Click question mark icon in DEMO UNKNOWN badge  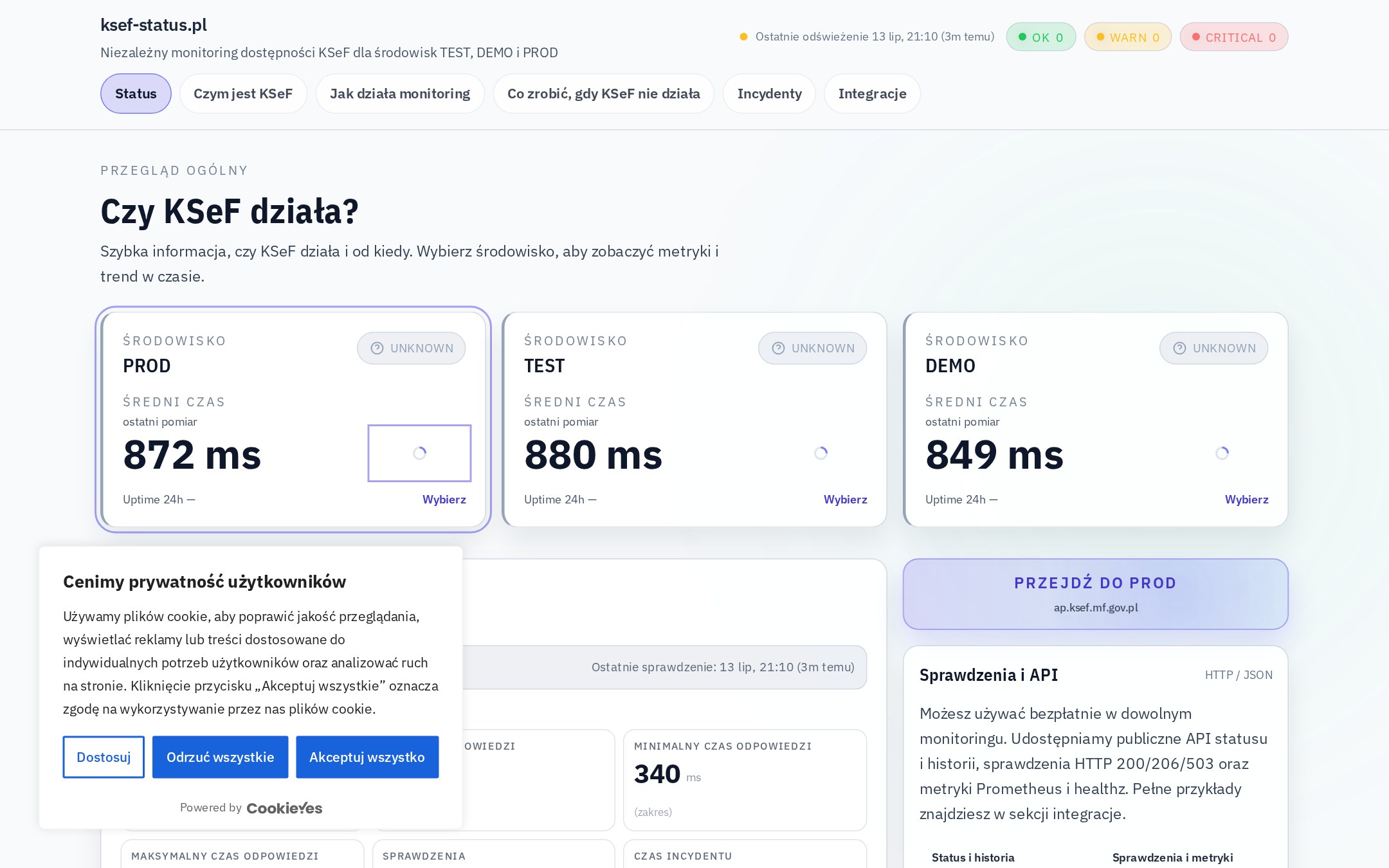(1180, 348)
